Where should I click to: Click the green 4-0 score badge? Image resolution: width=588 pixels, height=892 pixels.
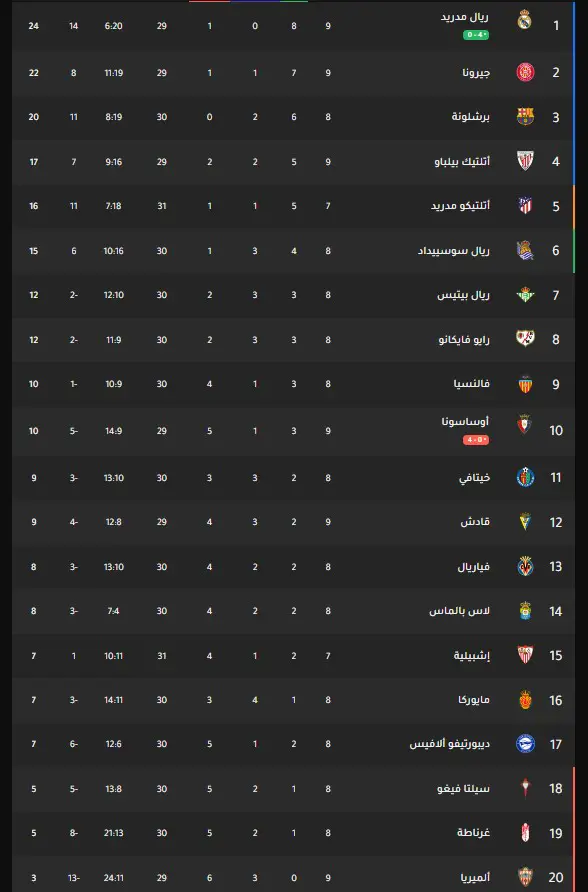(476, 35)
